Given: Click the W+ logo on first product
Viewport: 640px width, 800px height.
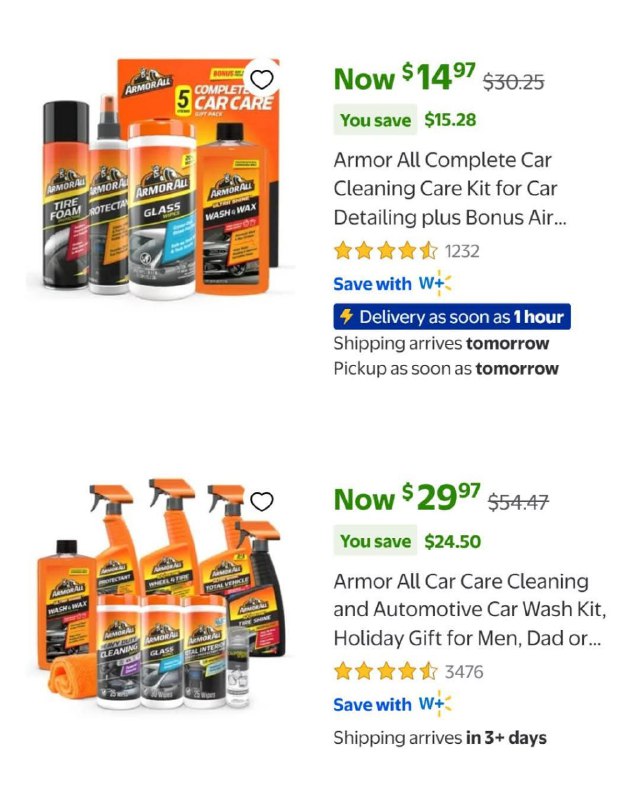Looking at the screenshot, I should (x=435, y=284).
